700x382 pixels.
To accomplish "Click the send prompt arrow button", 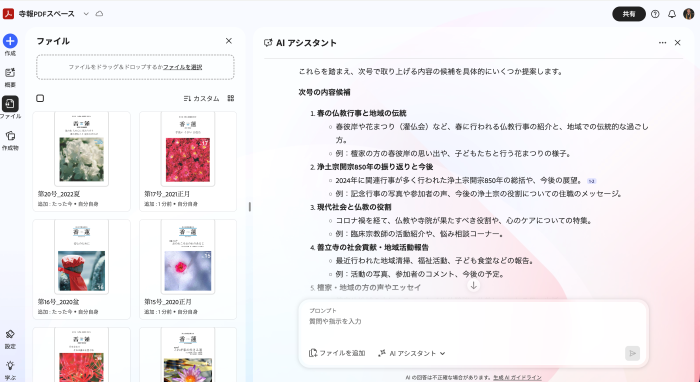I will tap(632, 353).
